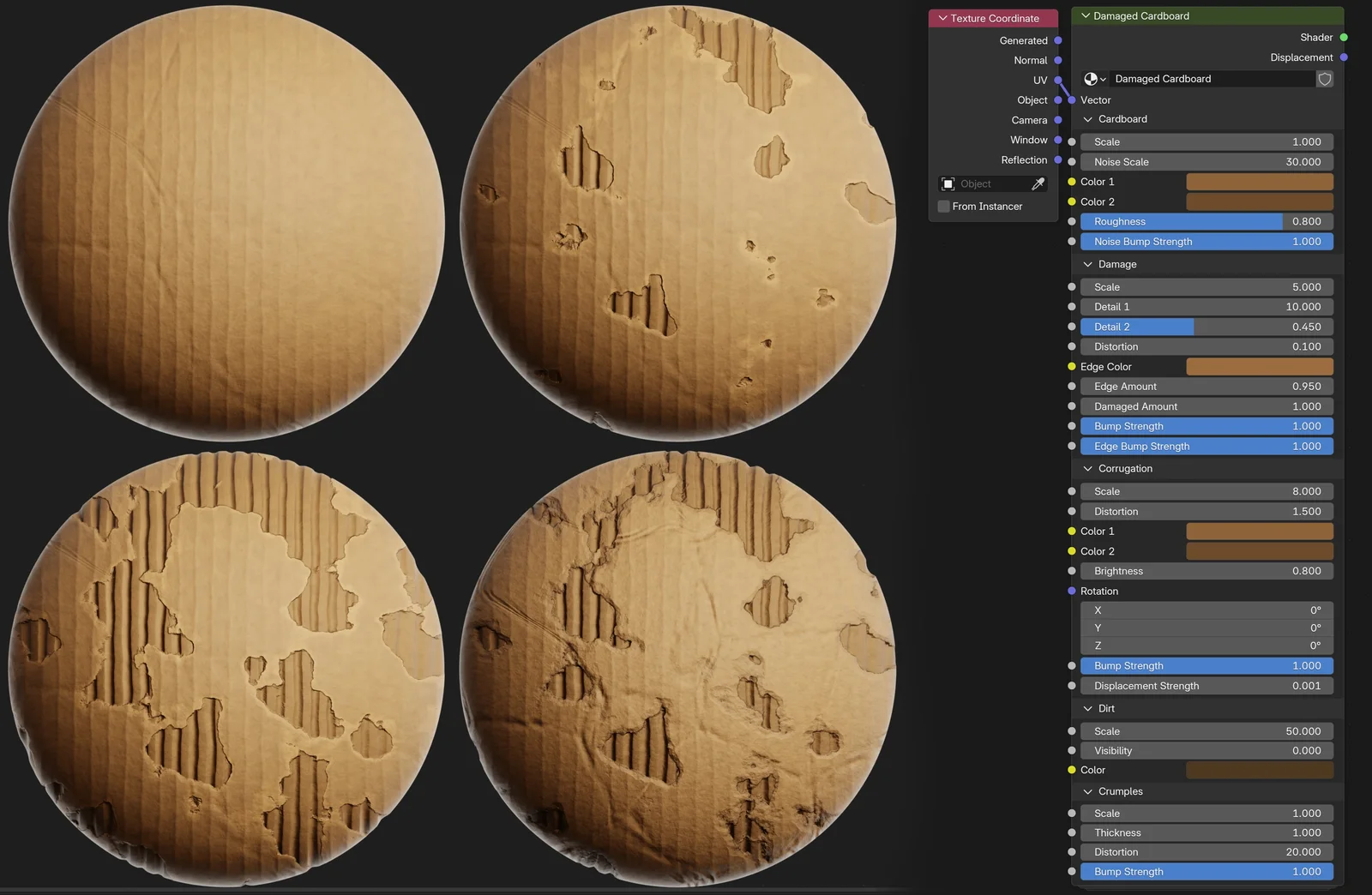
Task: Click the Vector input socket
Action: tap(1073, 100)
